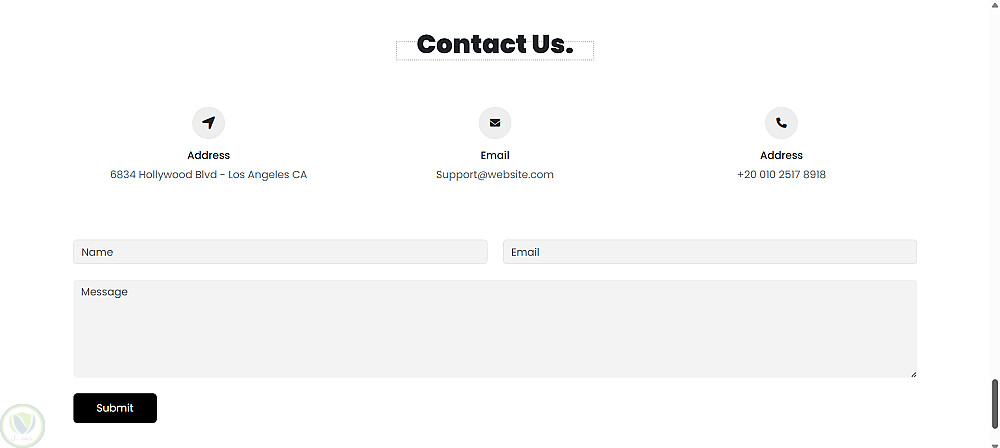Click the location arrow icon above Address

[208, 123]
